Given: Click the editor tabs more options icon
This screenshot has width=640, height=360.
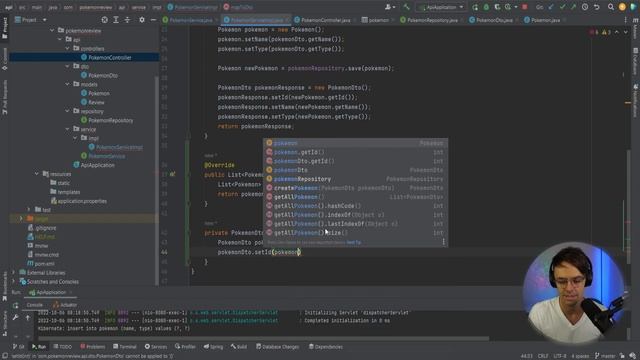Looking at the screenshot, I should click(625, 20).
